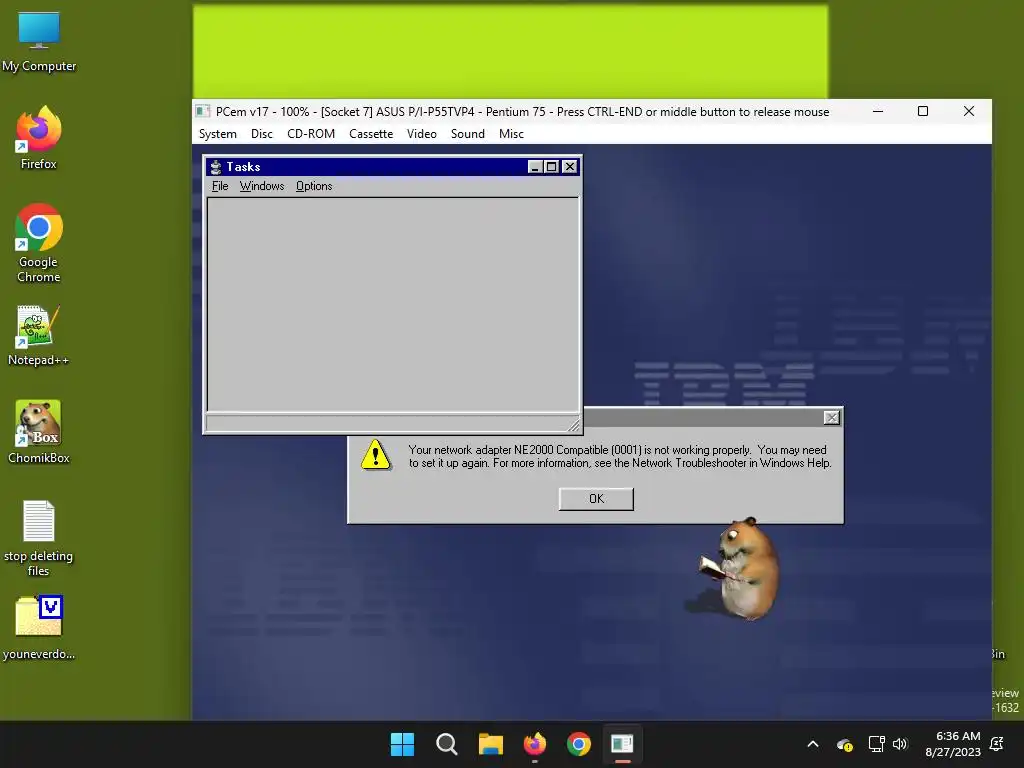
Task: Open the clock showing 6:36 AM
Action: pyautogui.click(x=953, y=744)
